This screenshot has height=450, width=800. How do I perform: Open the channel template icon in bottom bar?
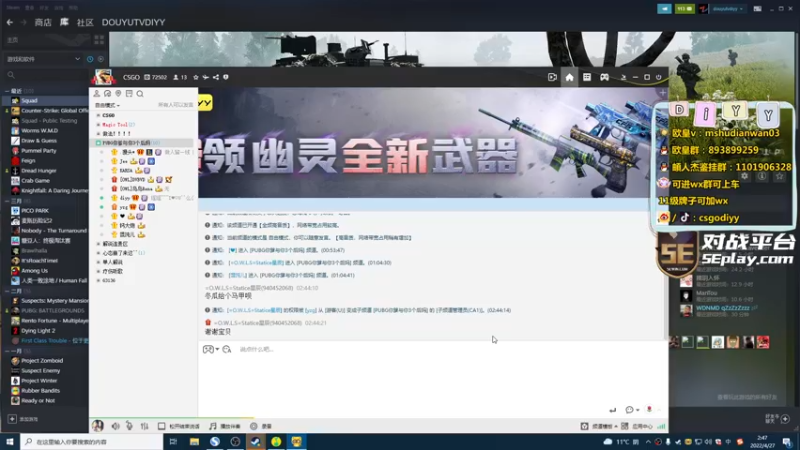[x=585, y=426]
